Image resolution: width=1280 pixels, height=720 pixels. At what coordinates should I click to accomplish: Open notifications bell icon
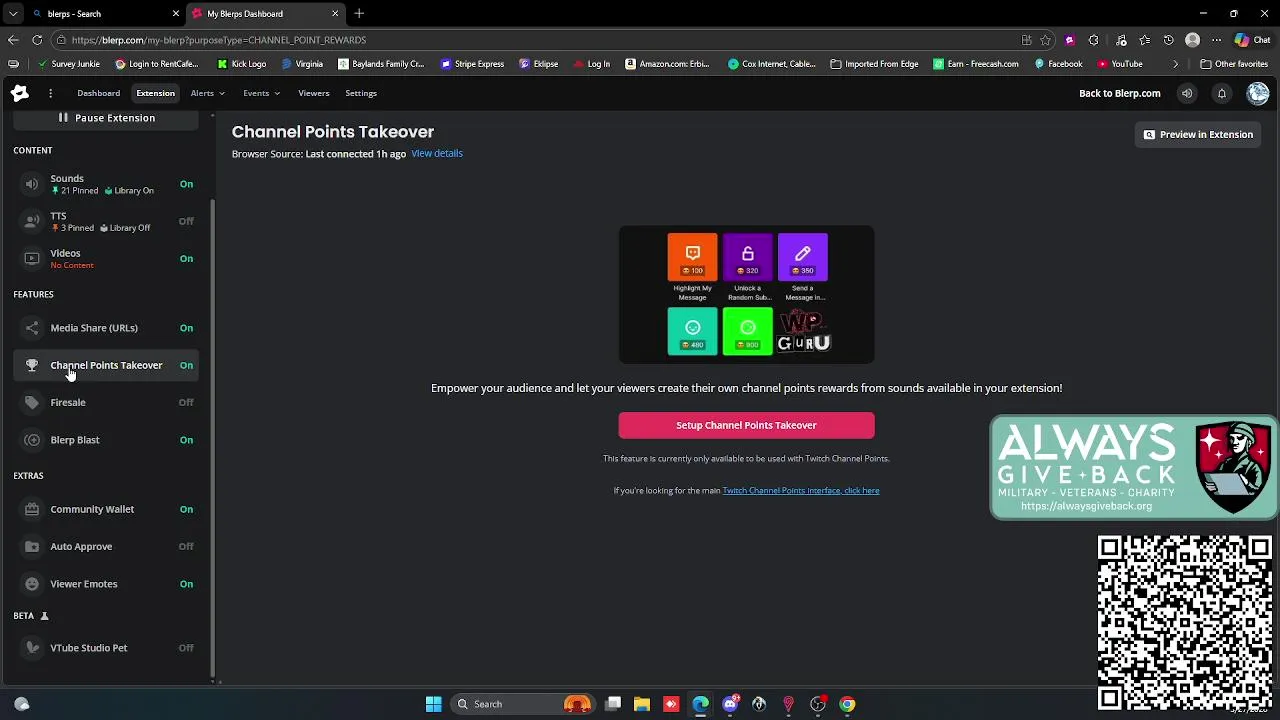[x=1221, y=93]
